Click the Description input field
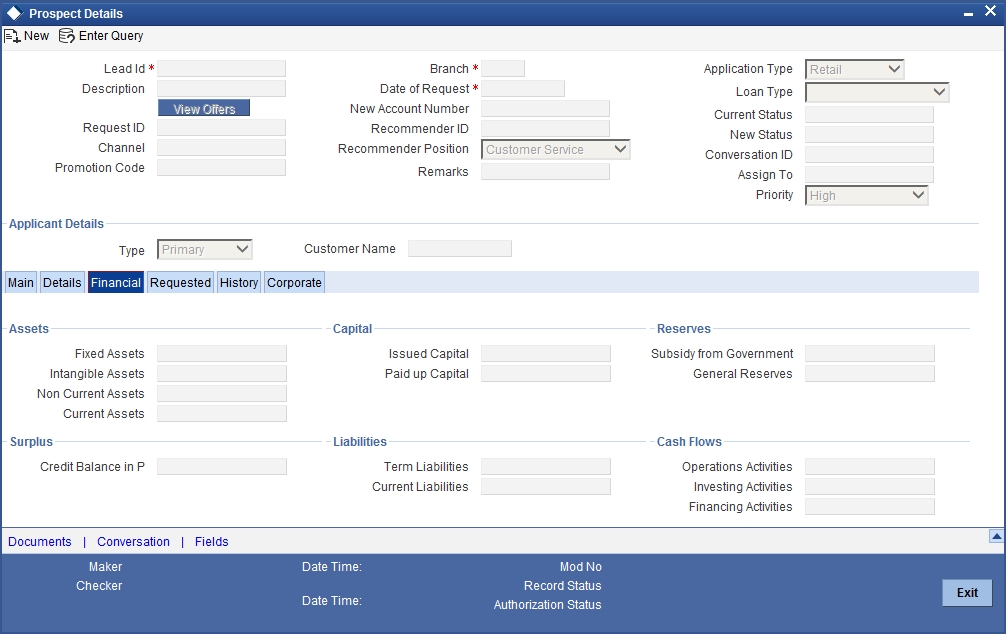The width and height of the screenshot is (1006, 634). [x=221, y=89]
